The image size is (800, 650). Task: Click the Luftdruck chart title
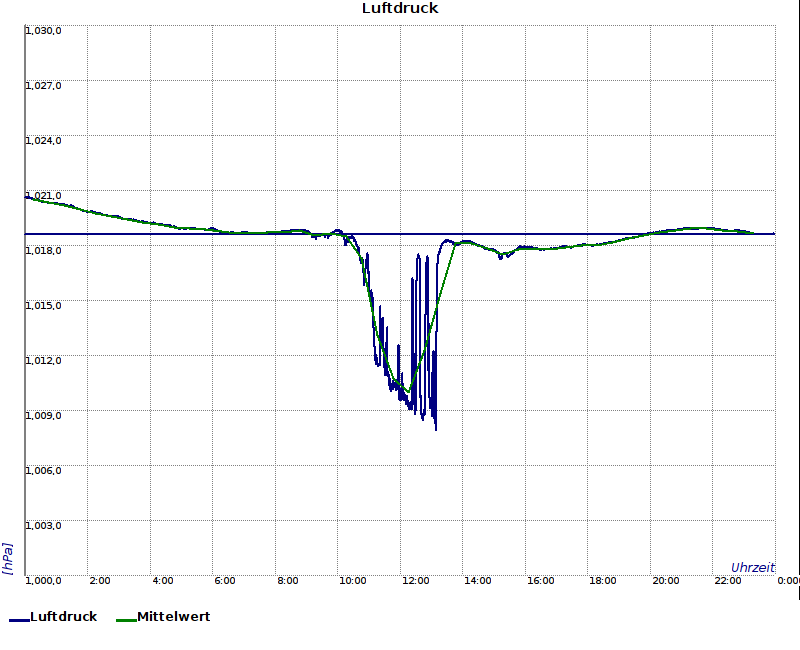tap(400, 8)
